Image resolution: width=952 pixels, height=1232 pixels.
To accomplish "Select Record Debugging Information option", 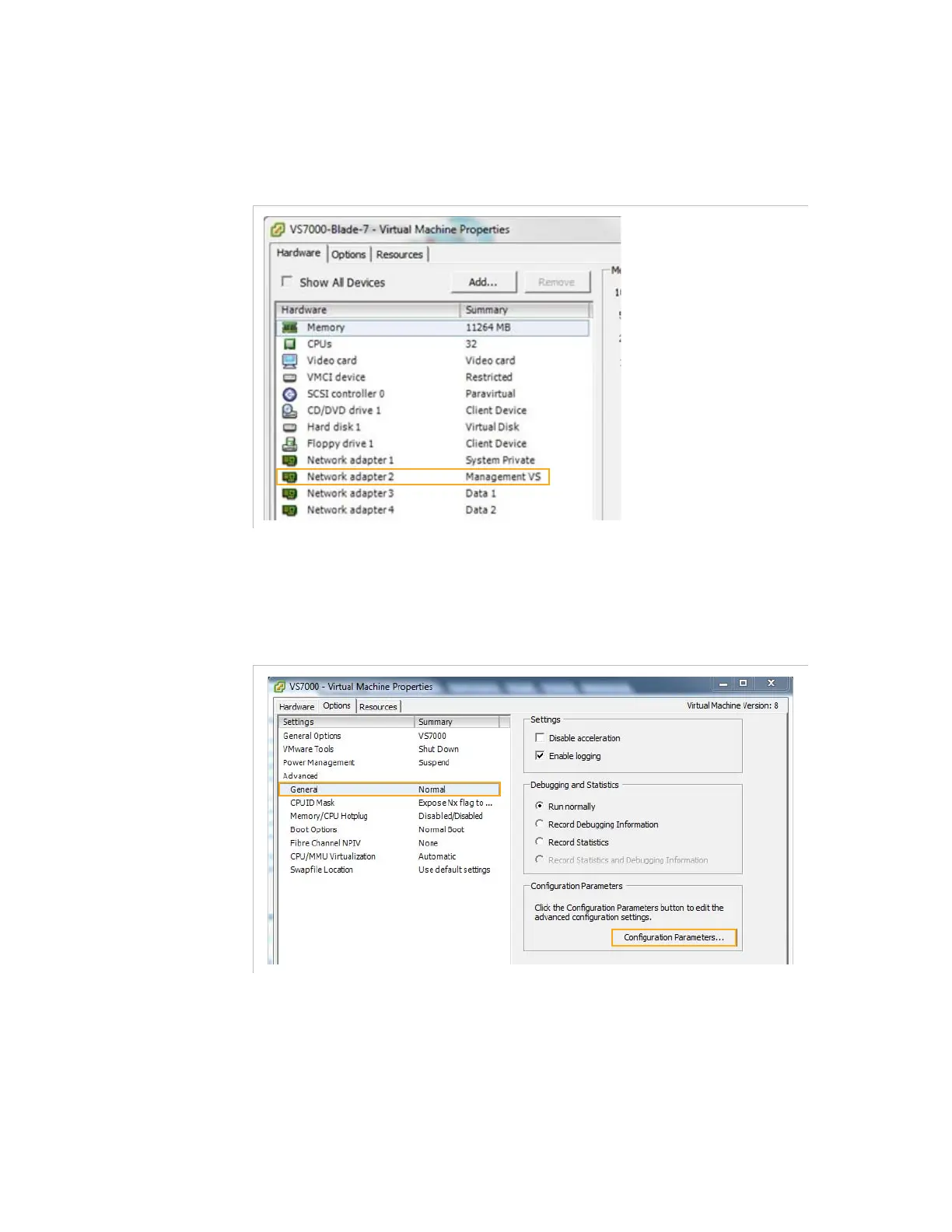I will coord(539,824).
